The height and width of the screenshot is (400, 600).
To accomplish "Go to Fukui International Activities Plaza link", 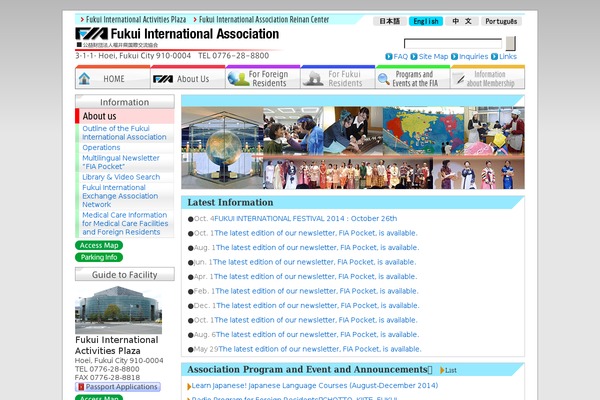I will point(136,20).
